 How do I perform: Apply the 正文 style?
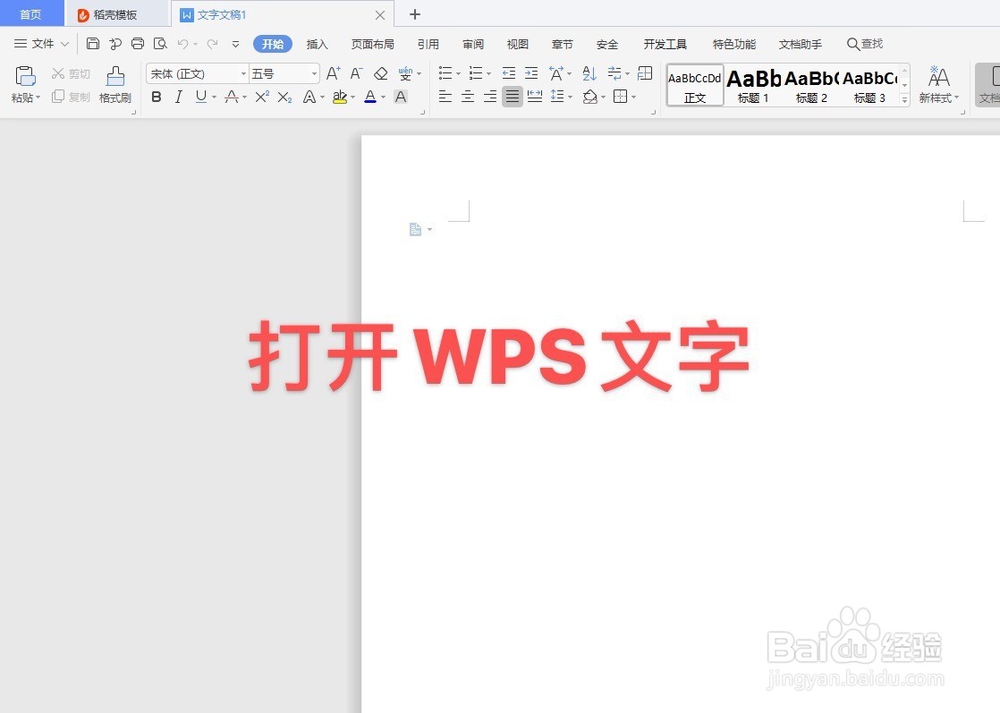(x=695, y=85)
